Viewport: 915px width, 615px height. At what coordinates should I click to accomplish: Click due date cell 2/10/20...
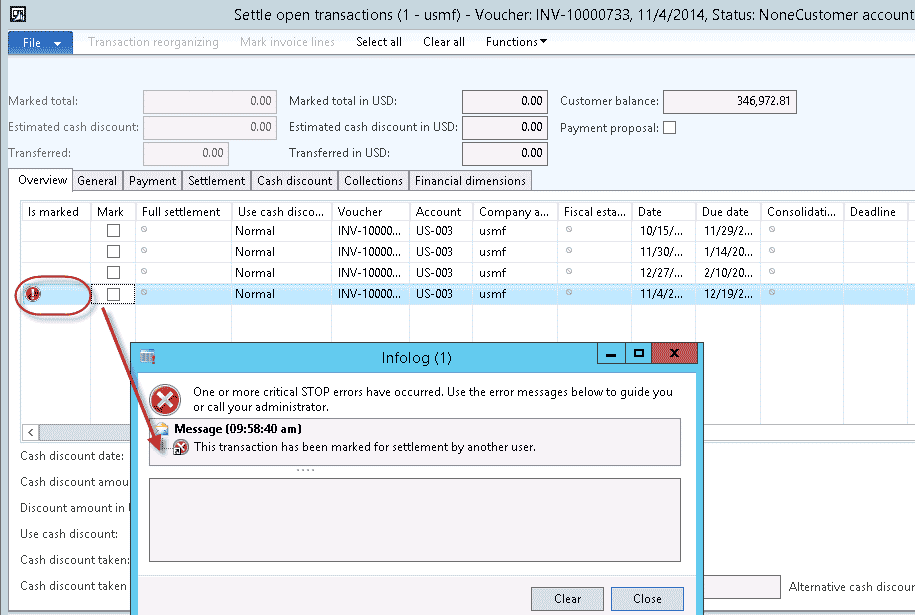click(728, 272)
